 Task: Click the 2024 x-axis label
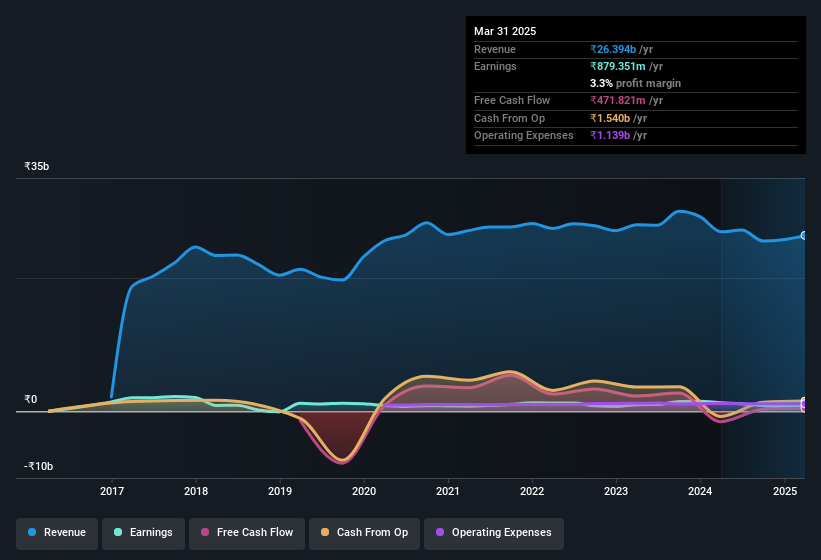point(700,491)
